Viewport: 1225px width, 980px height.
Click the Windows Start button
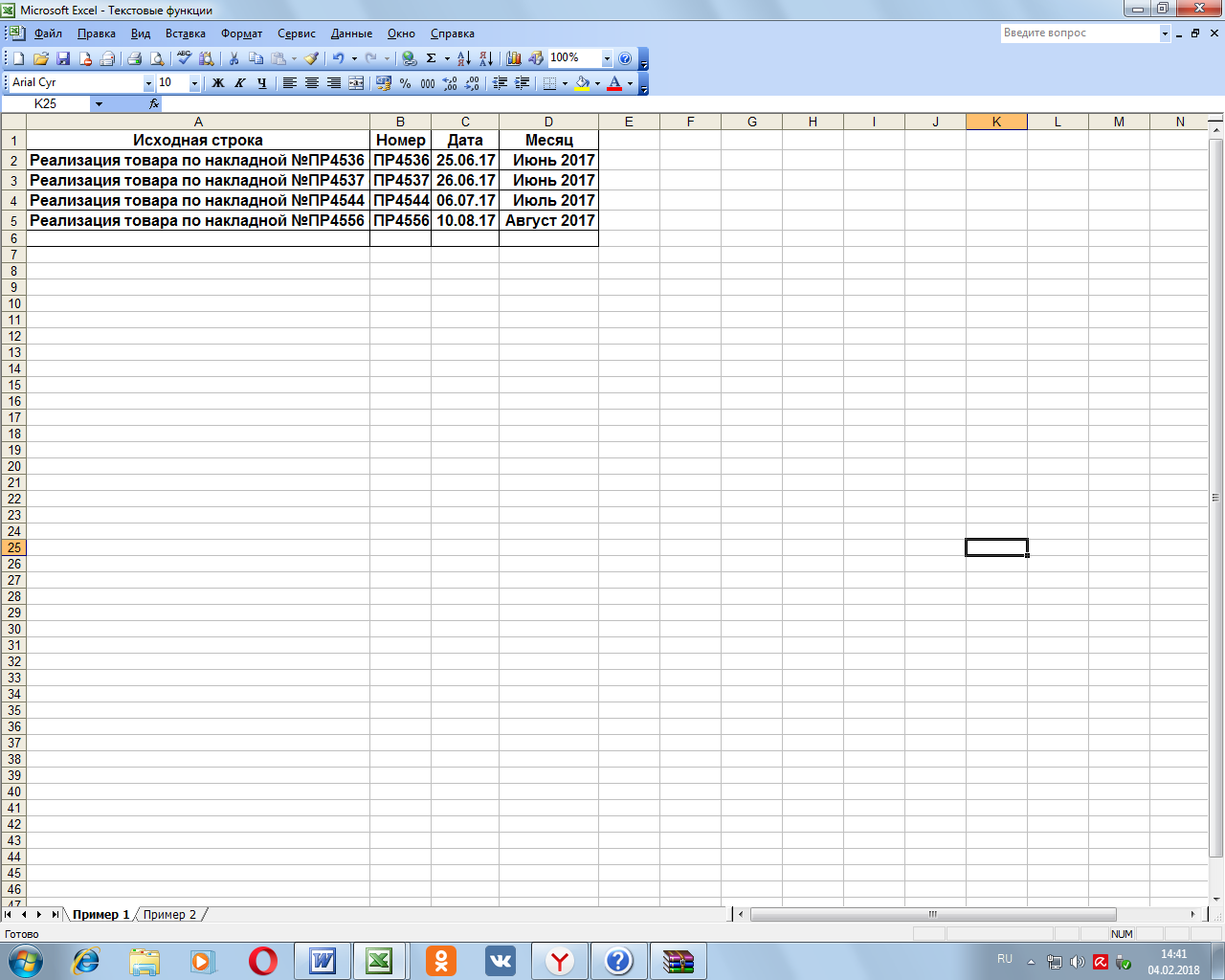coord(26,961)
